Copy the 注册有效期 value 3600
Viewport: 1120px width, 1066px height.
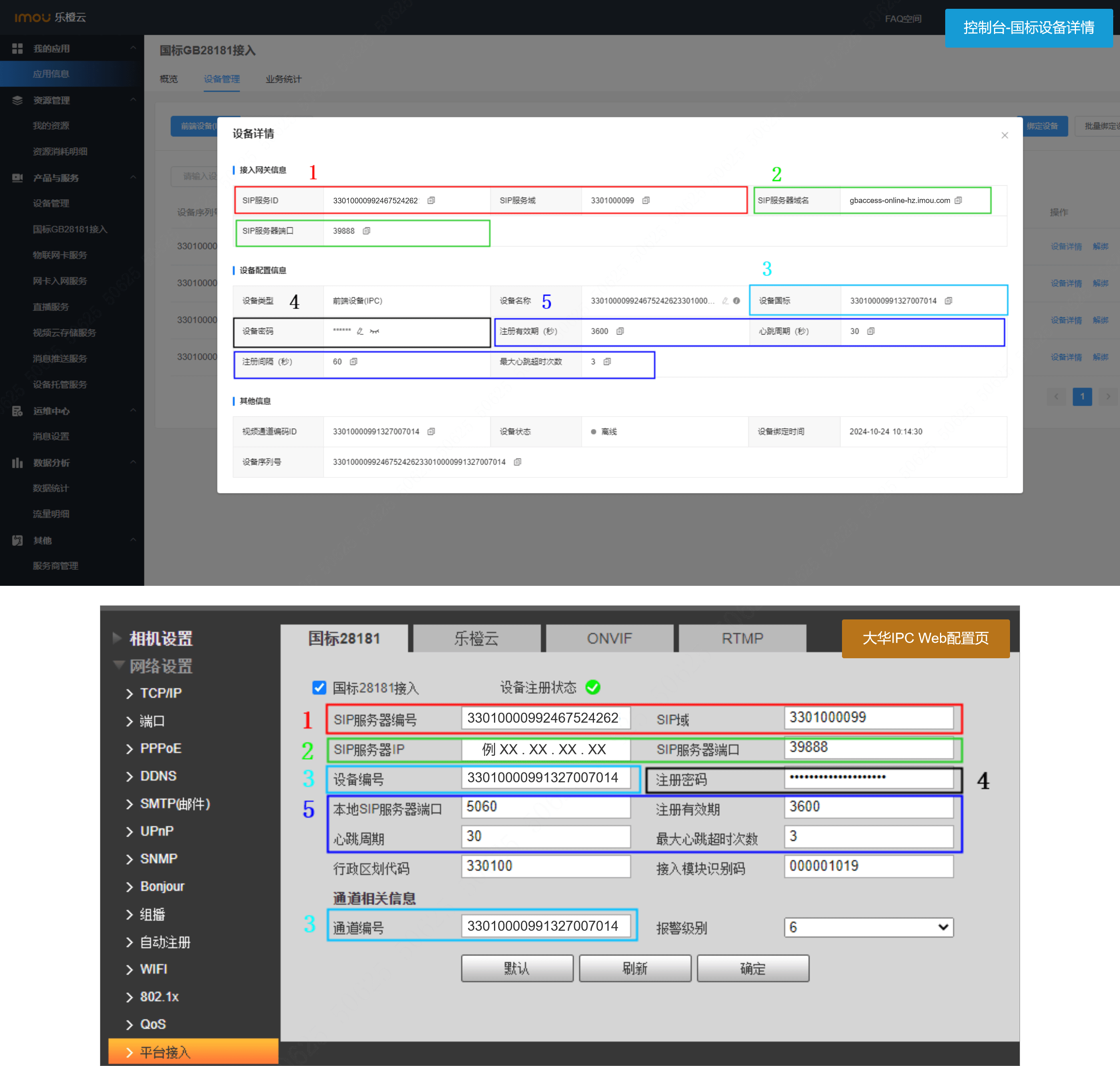pos(620,331)
